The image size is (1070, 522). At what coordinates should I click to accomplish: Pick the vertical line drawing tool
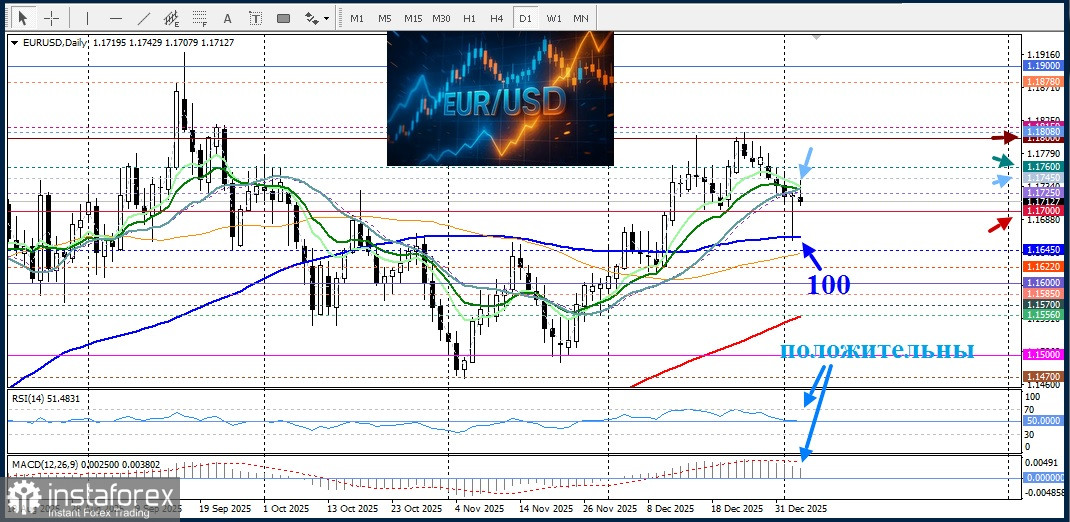coord(87,18)
